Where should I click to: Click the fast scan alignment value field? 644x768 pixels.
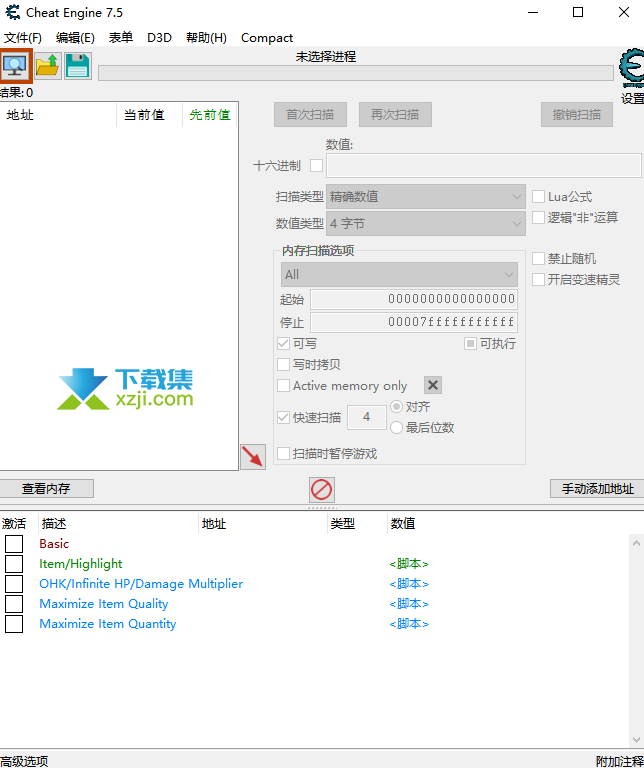point(366,417)
